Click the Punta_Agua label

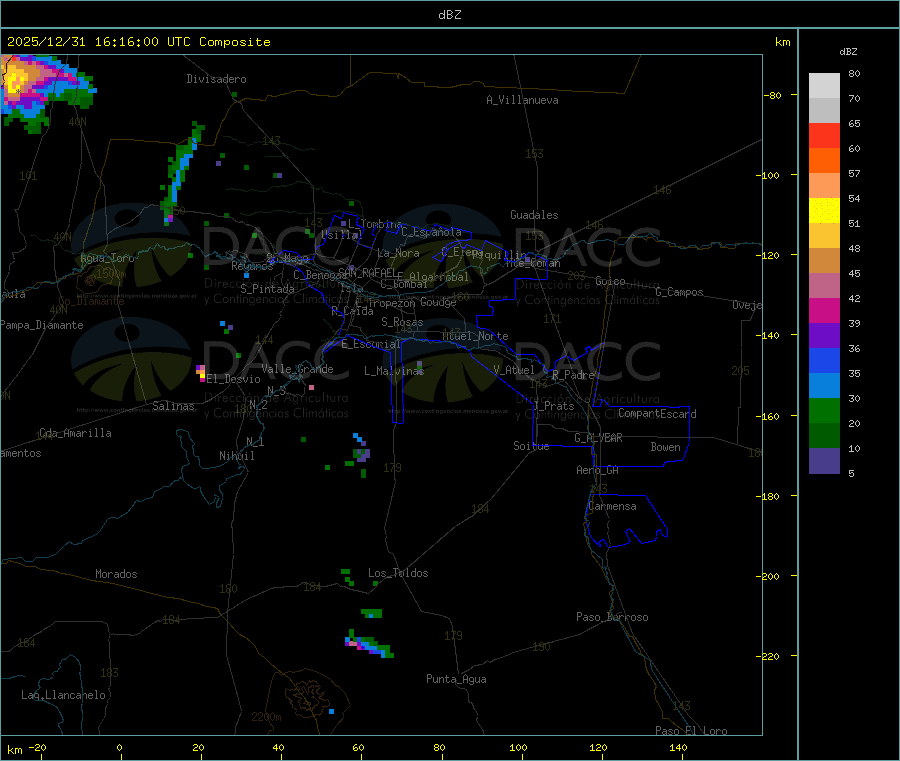tap(456, 679)
